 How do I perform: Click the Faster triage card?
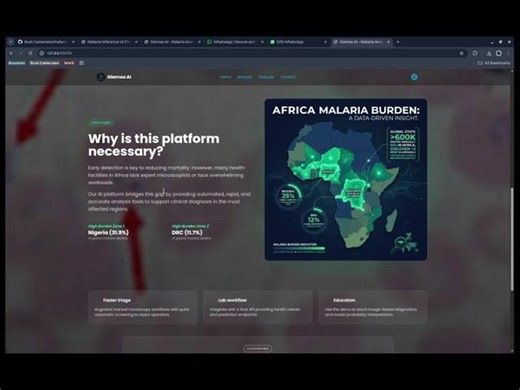click(143, 307)
